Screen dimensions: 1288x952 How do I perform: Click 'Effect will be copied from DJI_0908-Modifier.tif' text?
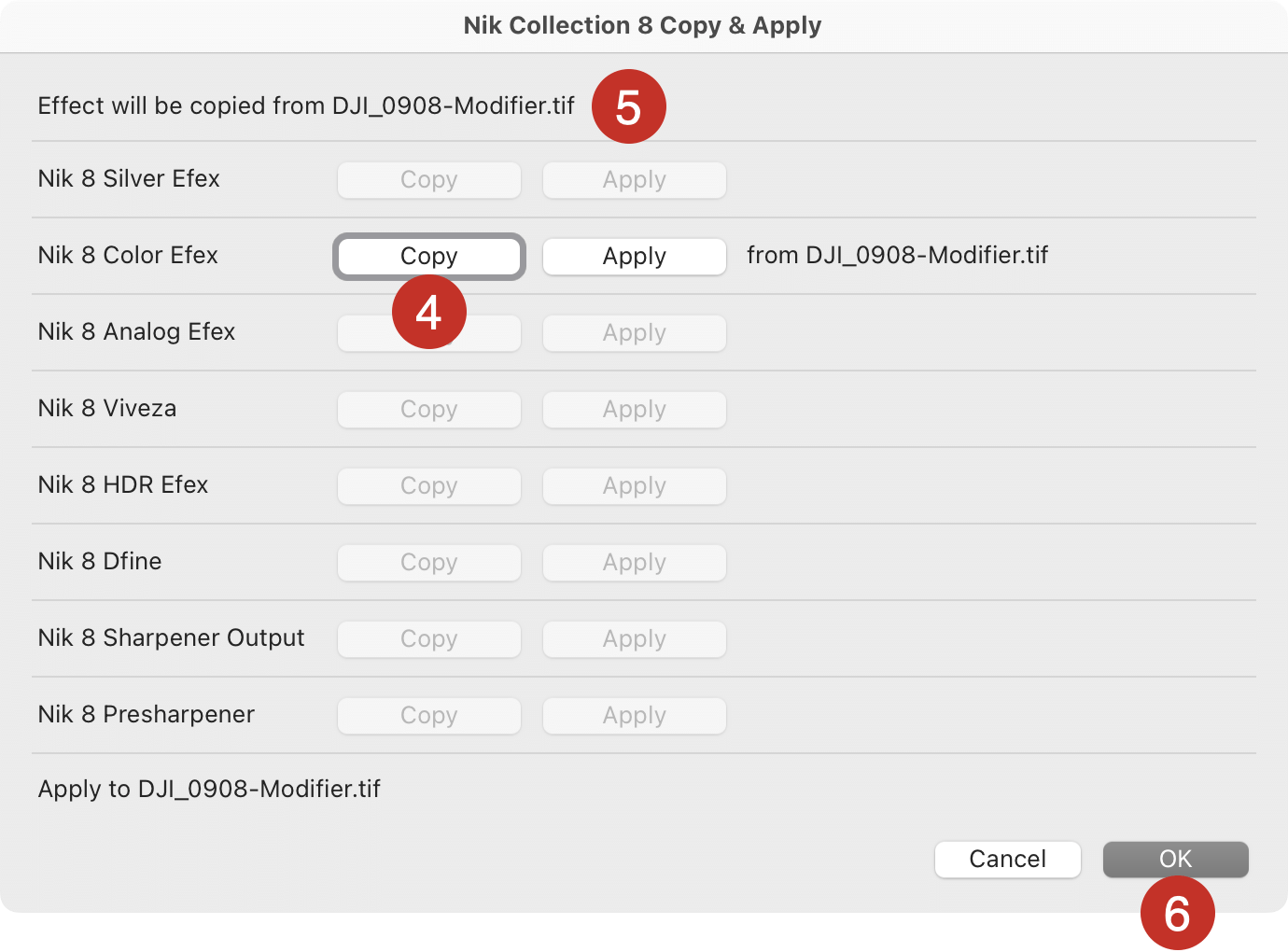click(306, 105)
